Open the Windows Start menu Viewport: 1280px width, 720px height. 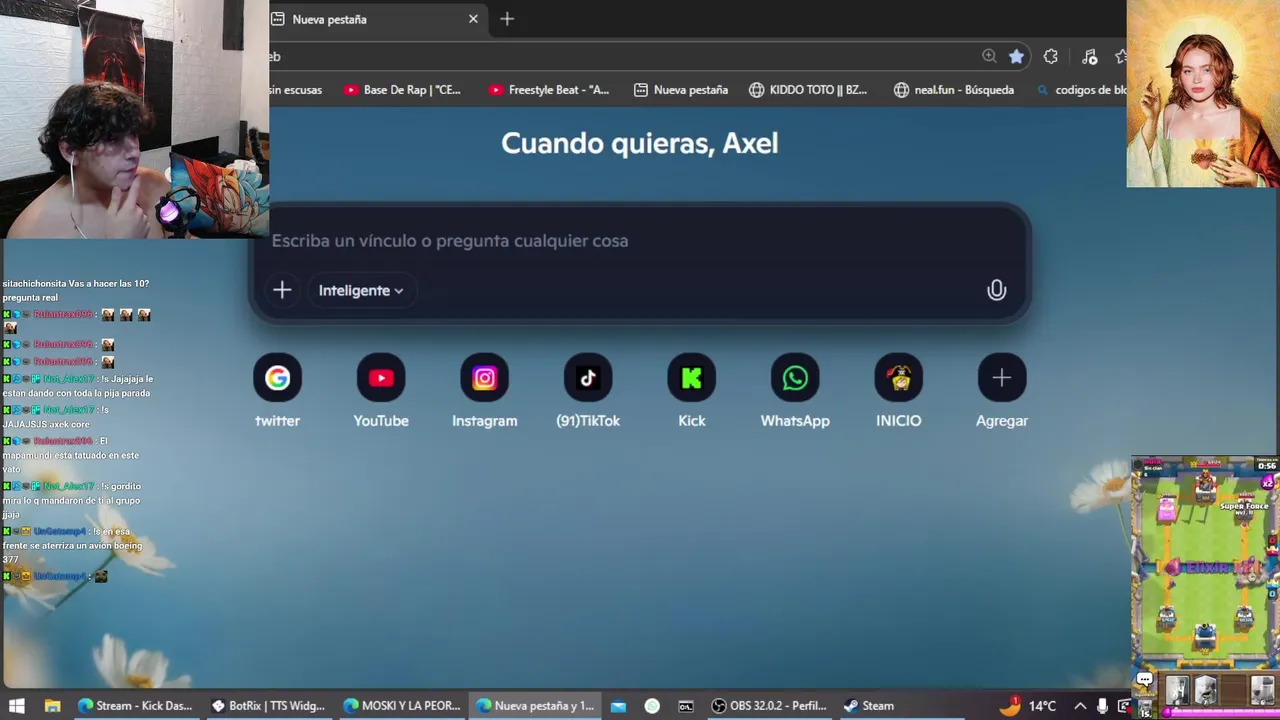(x=16, y=706)
